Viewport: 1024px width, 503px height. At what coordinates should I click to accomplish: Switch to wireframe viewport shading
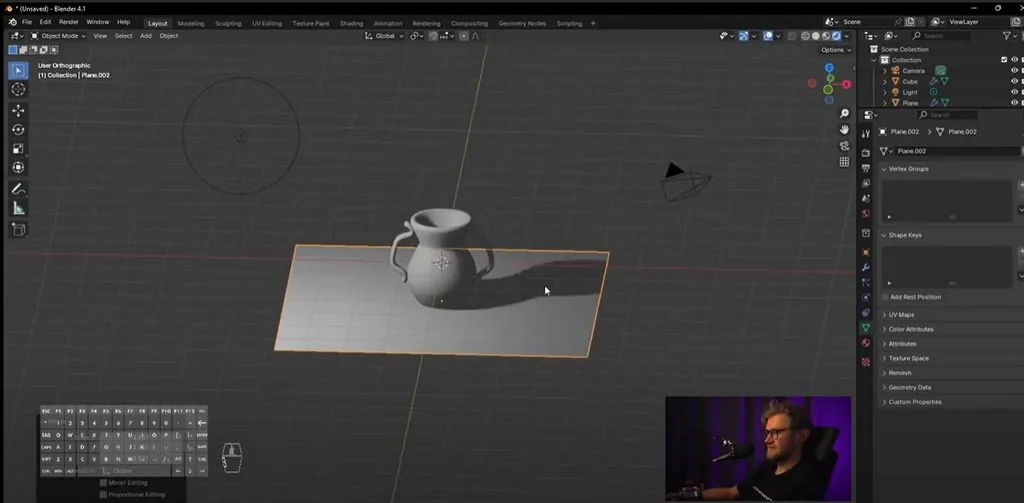pos(806,36)
